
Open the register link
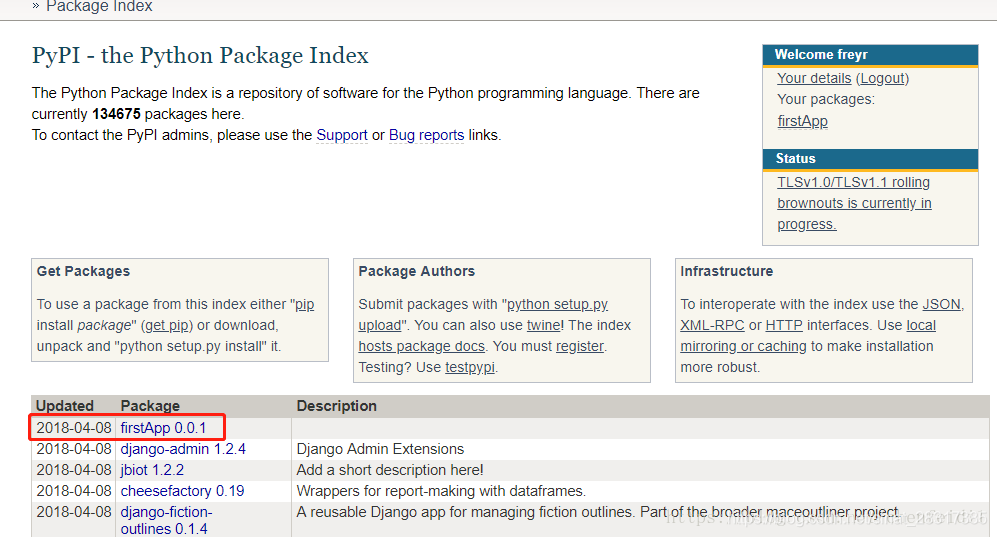580,346
